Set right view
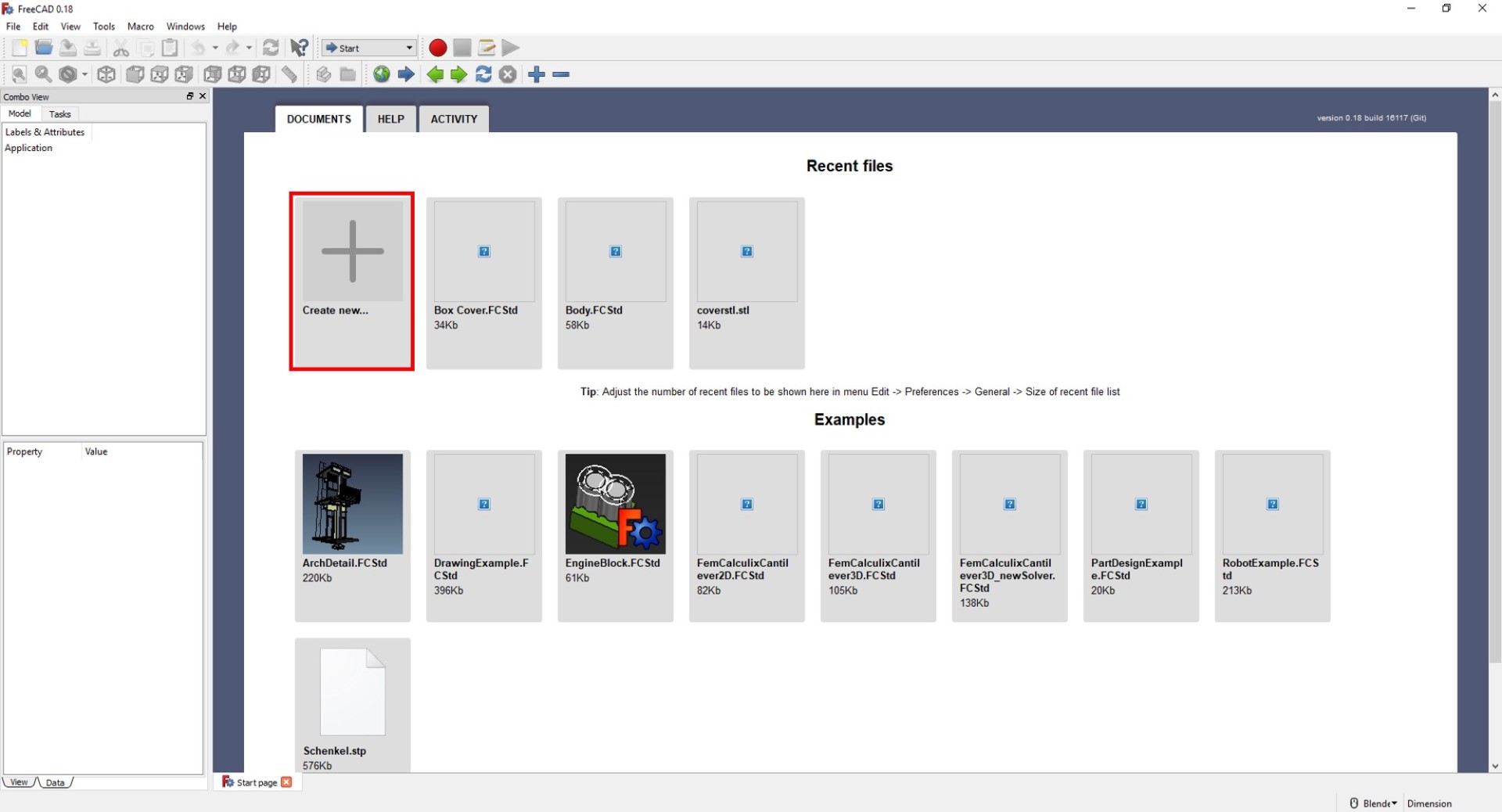 click(x=184, y=74)
